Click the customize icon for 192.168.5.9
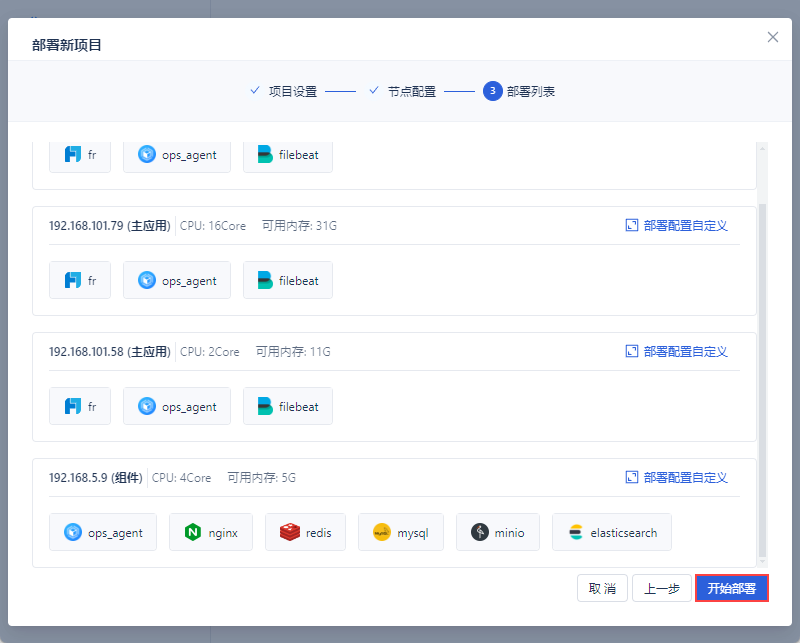Screen dimensions: 800x643 pos(632,477)
